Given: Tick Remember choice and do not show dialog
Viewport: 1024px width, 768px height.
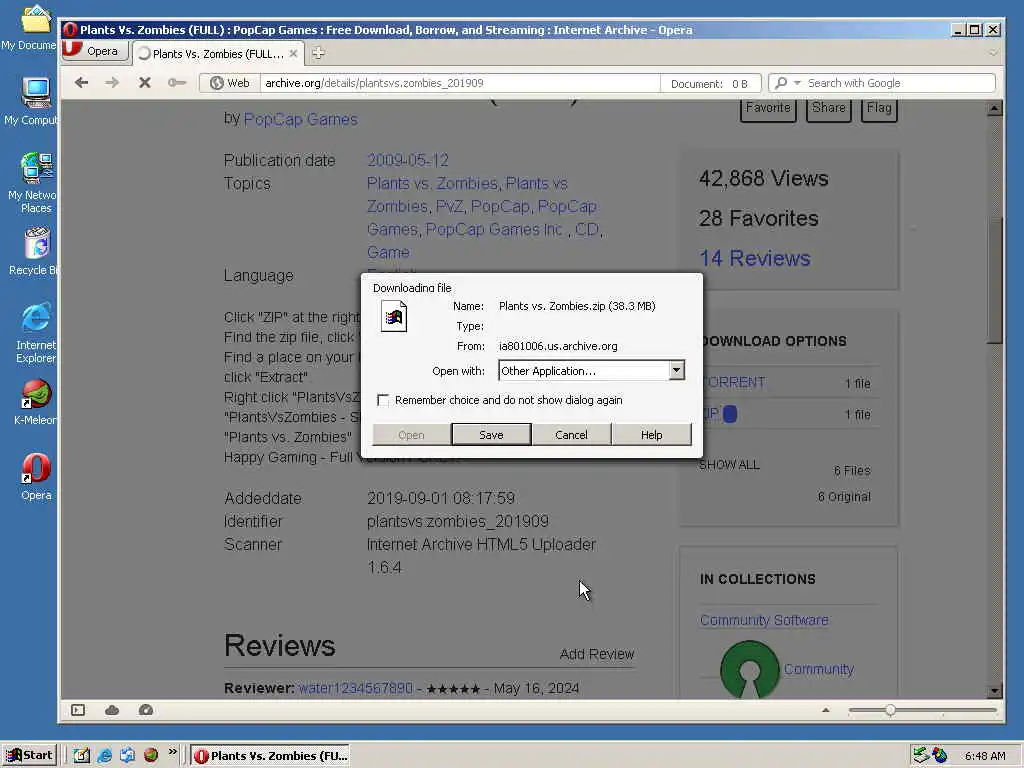Looking at the screenshot, I should coord(383,400).
